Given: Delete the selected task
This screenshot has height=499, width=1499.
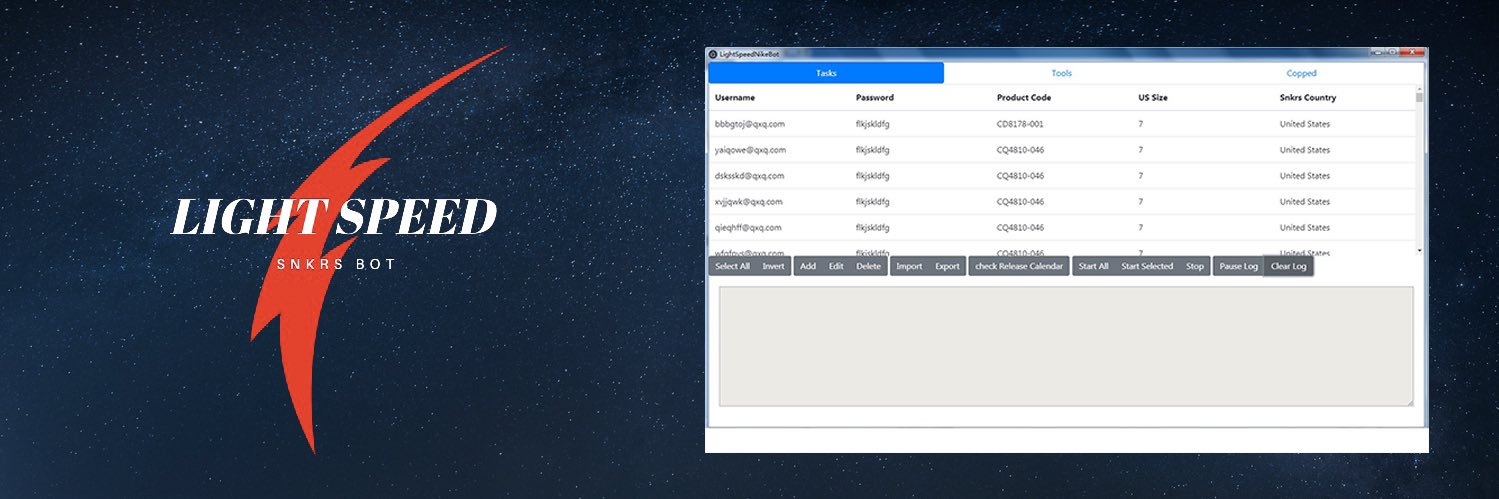Looking at the screenshot, I should [869, 266].
